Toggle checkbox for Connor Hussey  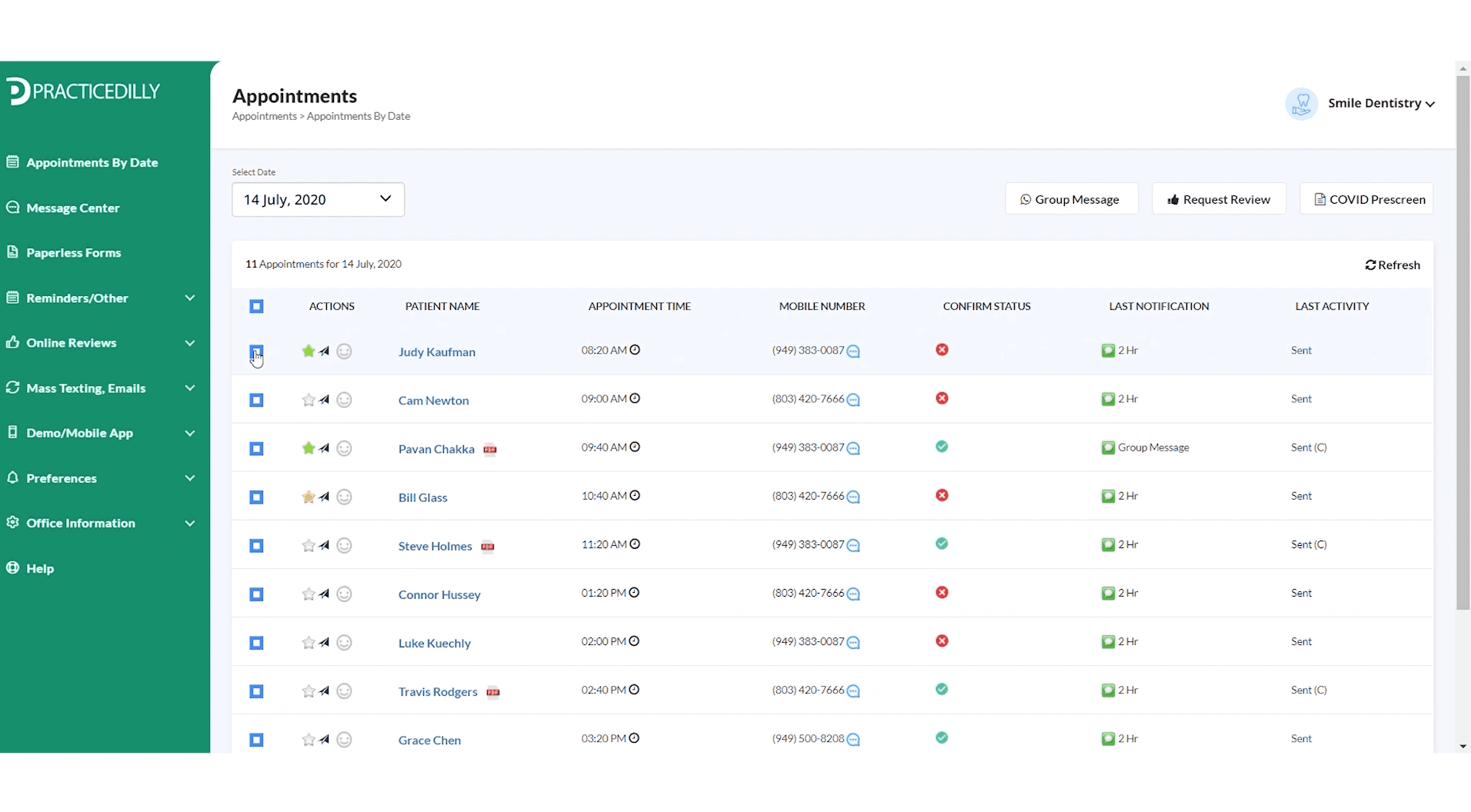pos(257,594)
